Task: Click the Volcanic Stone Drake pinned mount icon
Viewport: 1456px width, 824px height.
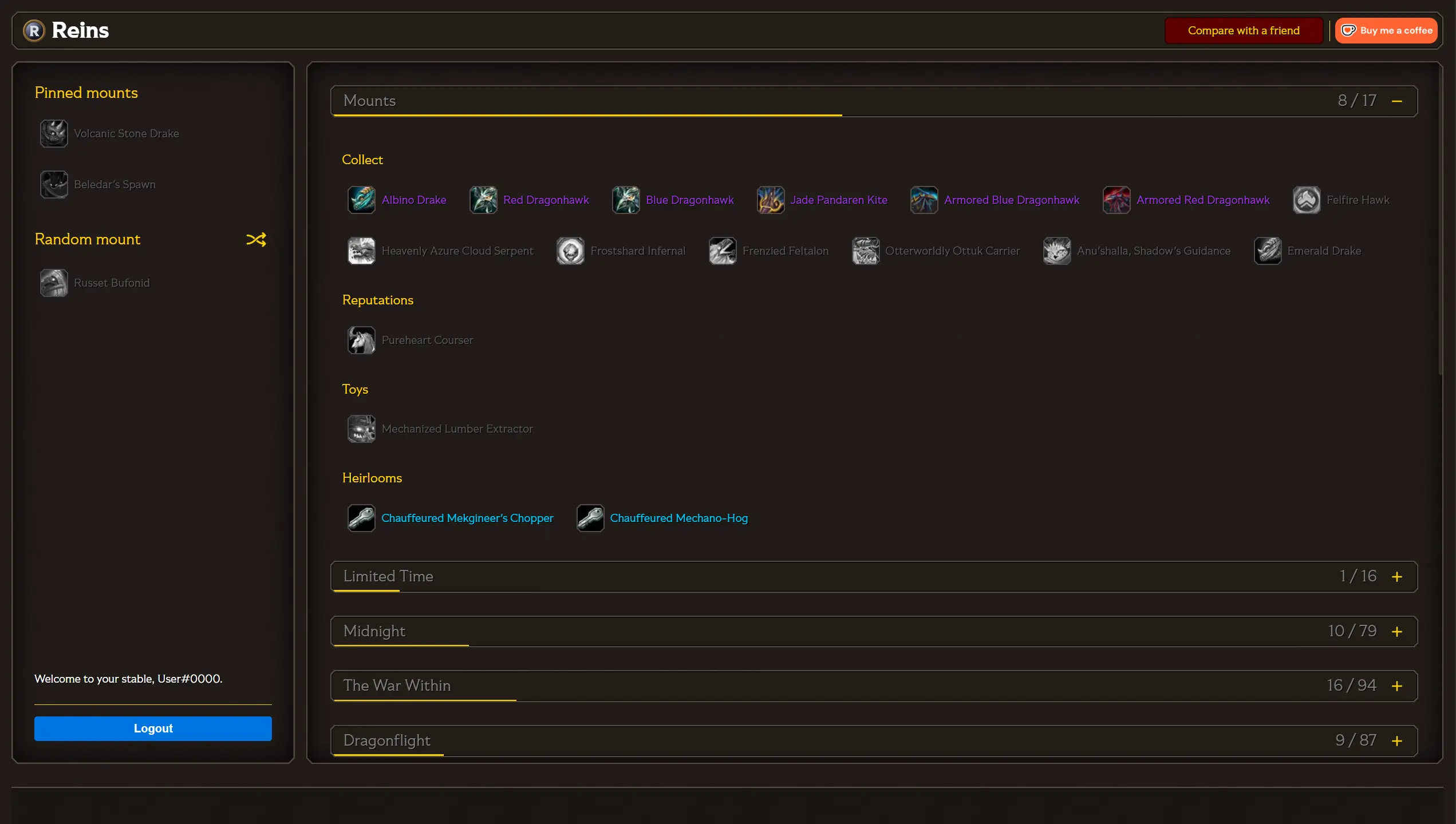Action: pos(54,133)
